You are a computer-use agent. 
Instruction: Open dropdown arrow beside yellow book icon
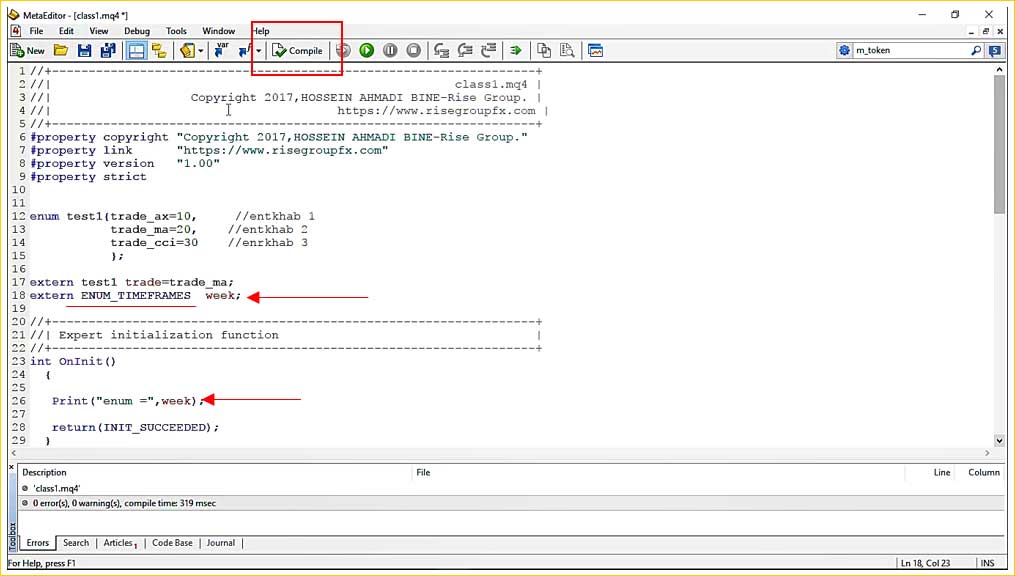coord(201,50)
